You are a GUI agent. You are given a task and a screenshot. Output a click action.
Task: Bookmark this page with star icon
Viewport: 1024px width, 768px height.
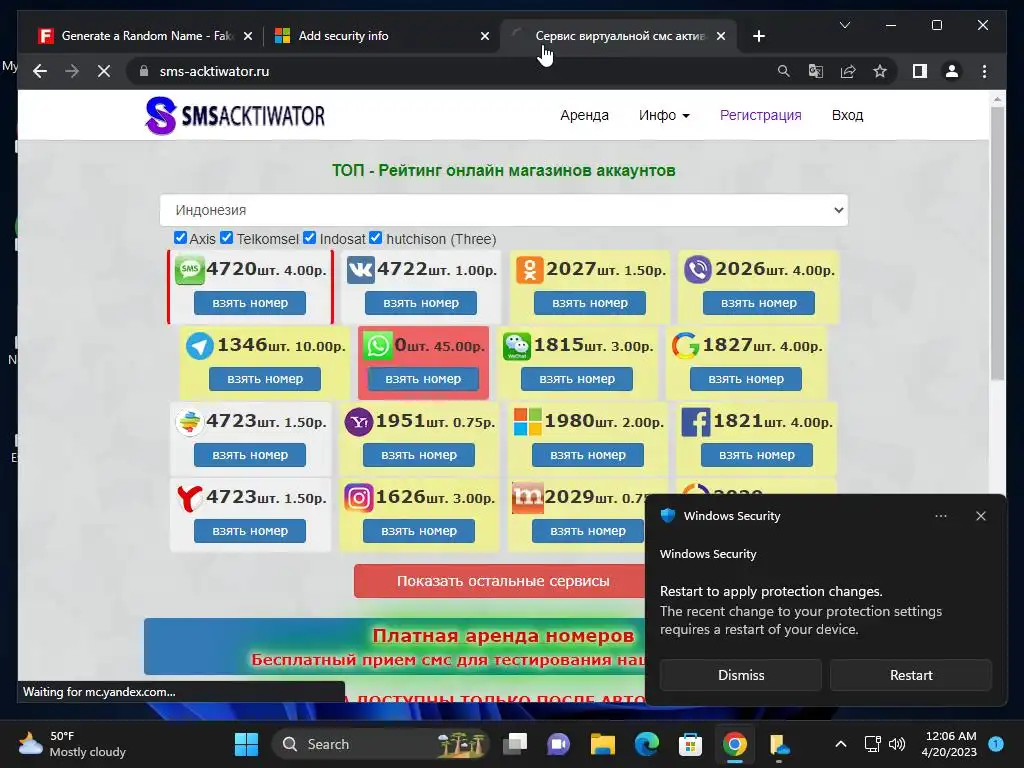[x=880, y=71]
